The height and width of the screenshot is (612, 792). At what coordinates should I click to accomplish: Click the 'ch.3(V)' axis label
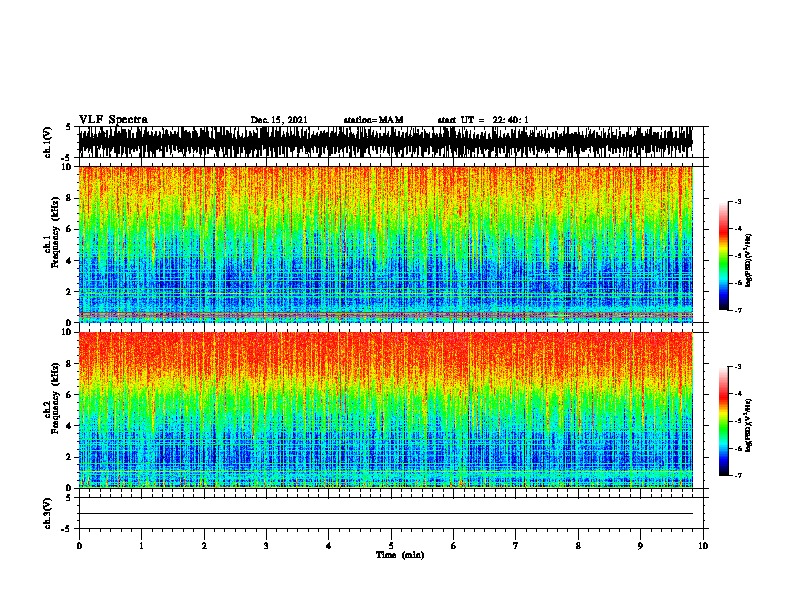point(48,513)
